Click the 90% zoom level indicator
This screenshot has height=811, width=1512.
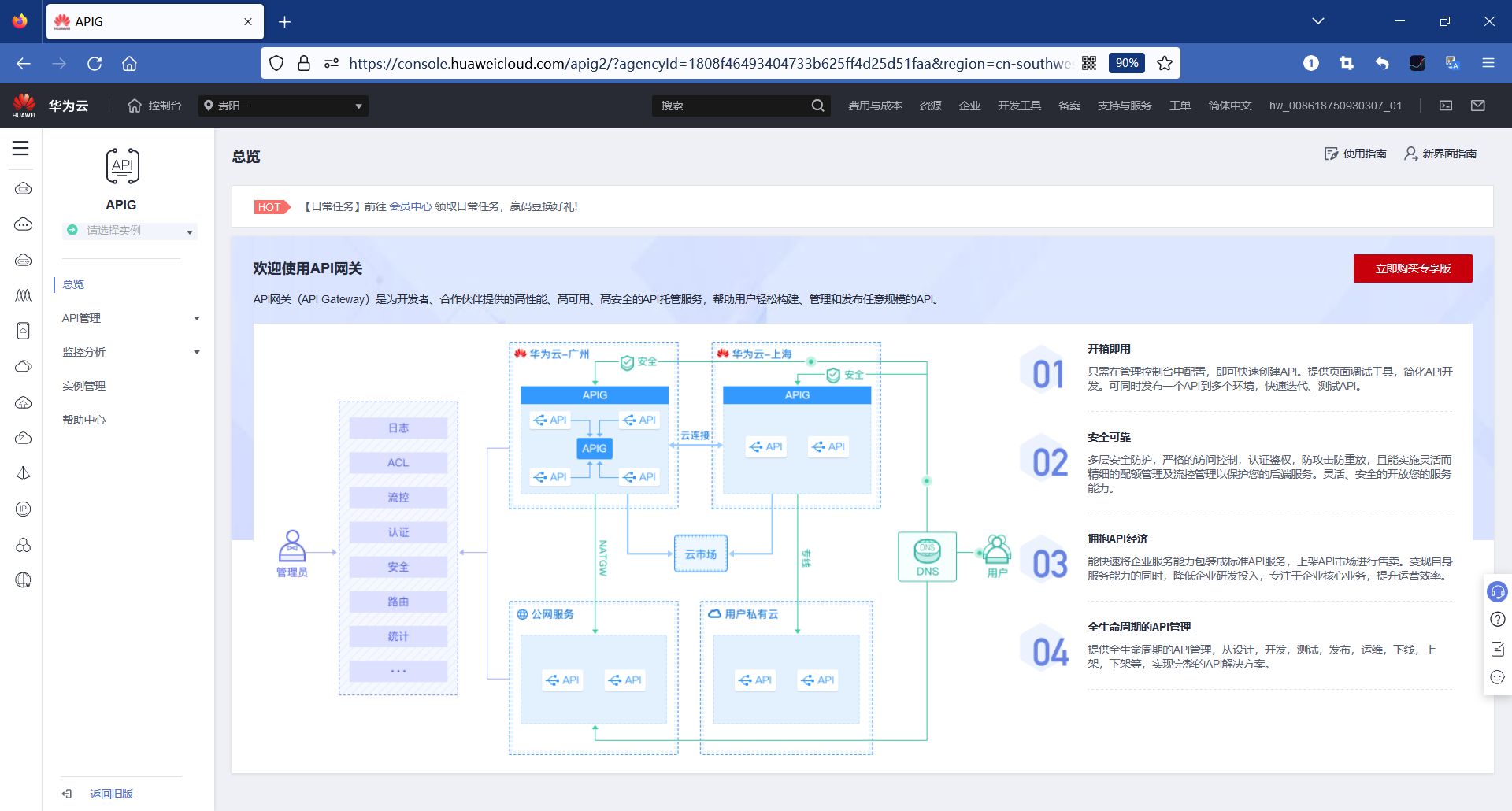pyautogui.click(x=1127, y=63)
